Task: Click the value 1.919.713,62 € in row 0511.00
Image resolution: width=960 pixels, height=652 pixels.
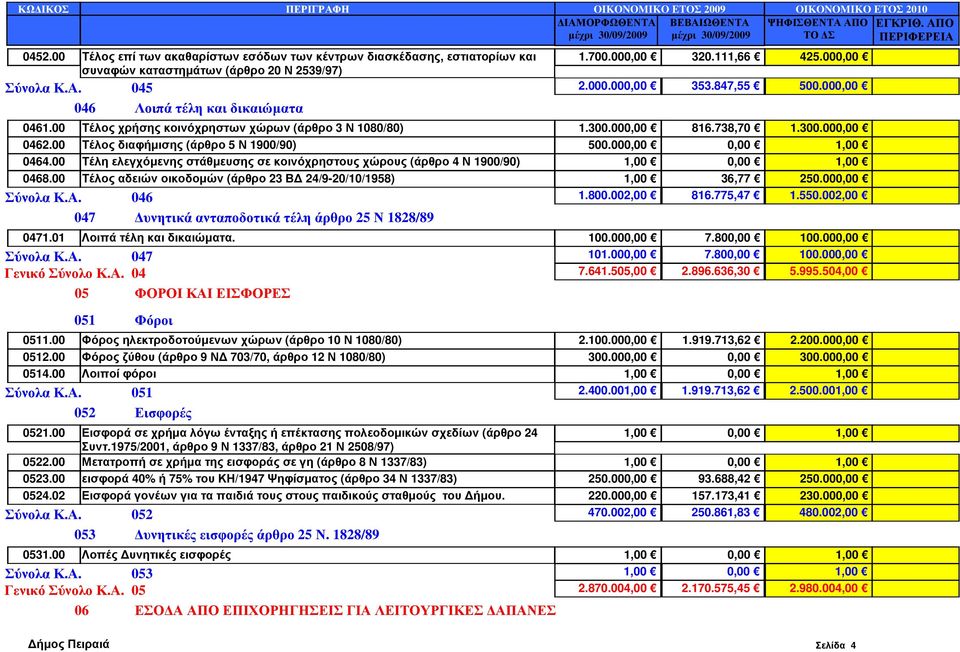Action: point(713,340)
